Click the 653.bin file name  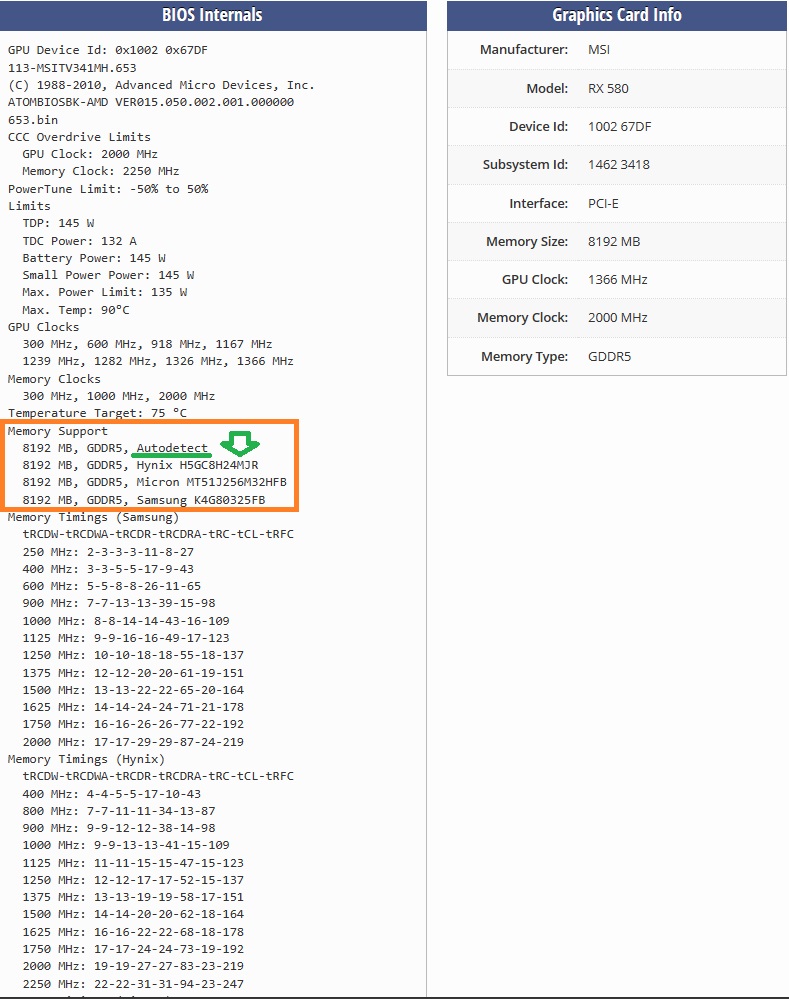tap(33, 120)
